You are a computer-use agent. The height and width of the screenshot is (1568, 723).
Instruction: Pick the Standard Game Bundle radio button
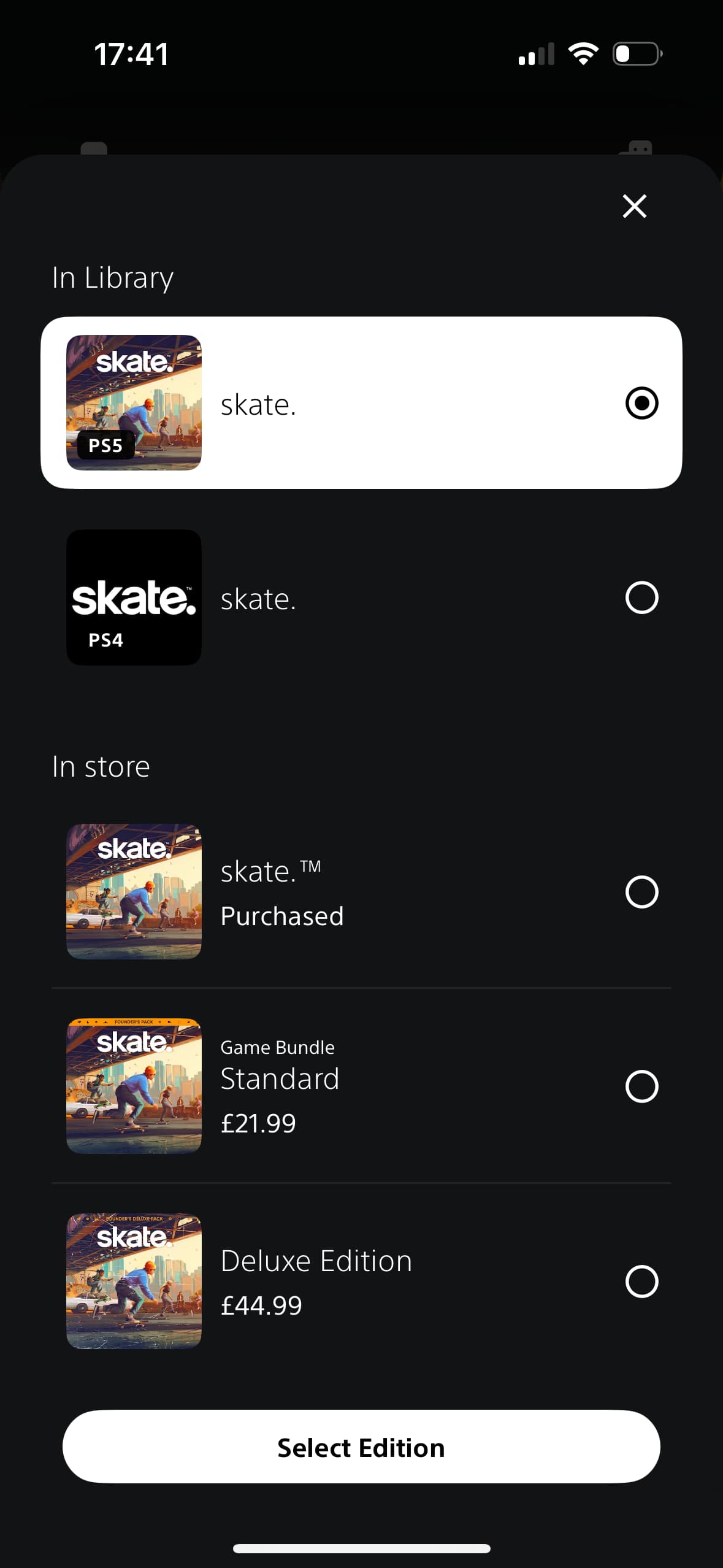click(641, 1086)
